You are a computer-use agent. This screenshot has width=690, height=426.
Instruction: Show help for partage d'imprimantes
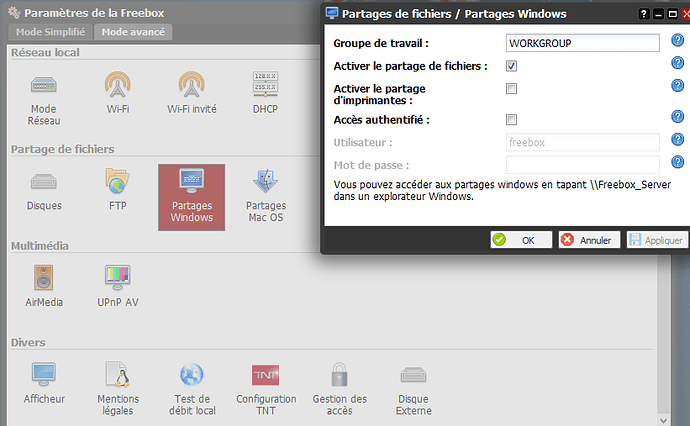click(x=677, y=85)
